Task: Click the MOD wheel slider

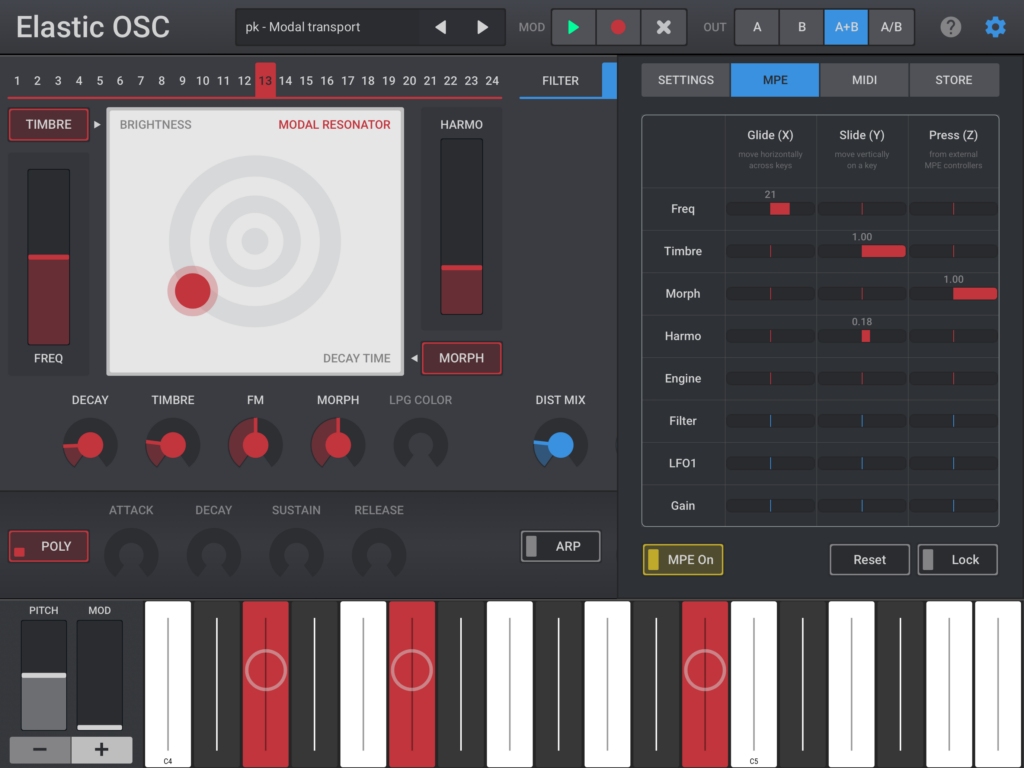Action: click(99, 675)
